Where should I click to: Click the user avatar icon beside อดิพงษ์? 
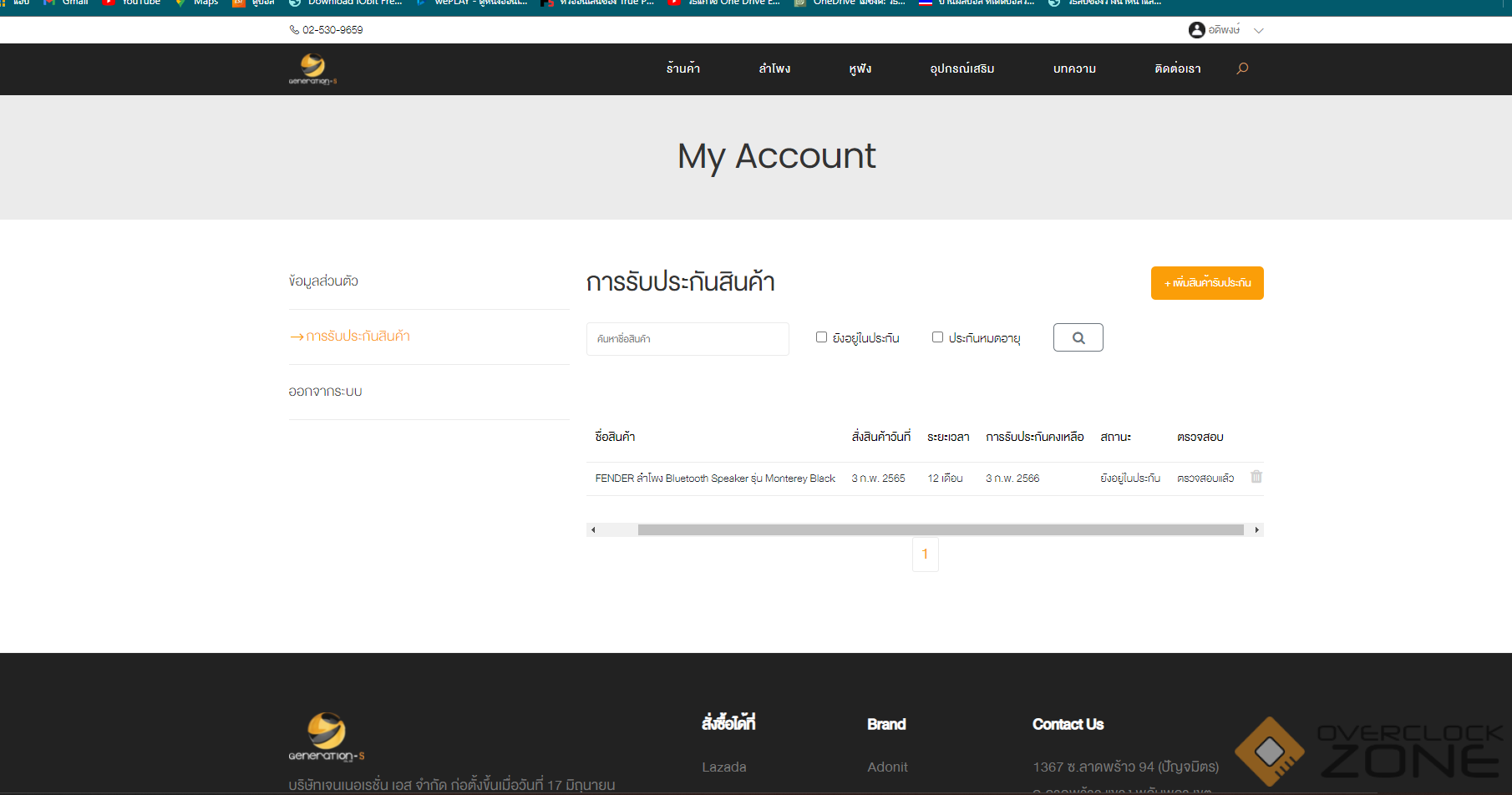pos(1196,30)
